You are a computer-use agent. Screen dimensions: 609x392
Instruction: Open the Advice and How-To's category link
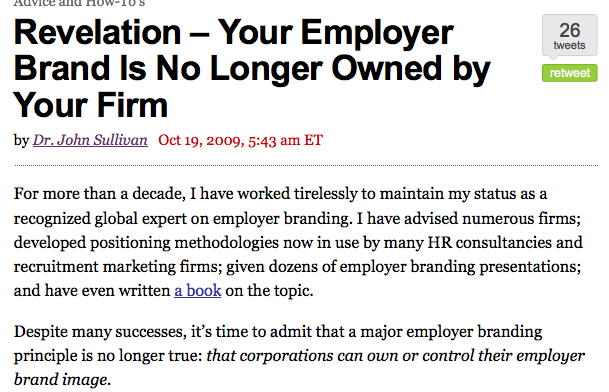click(79, 3)
